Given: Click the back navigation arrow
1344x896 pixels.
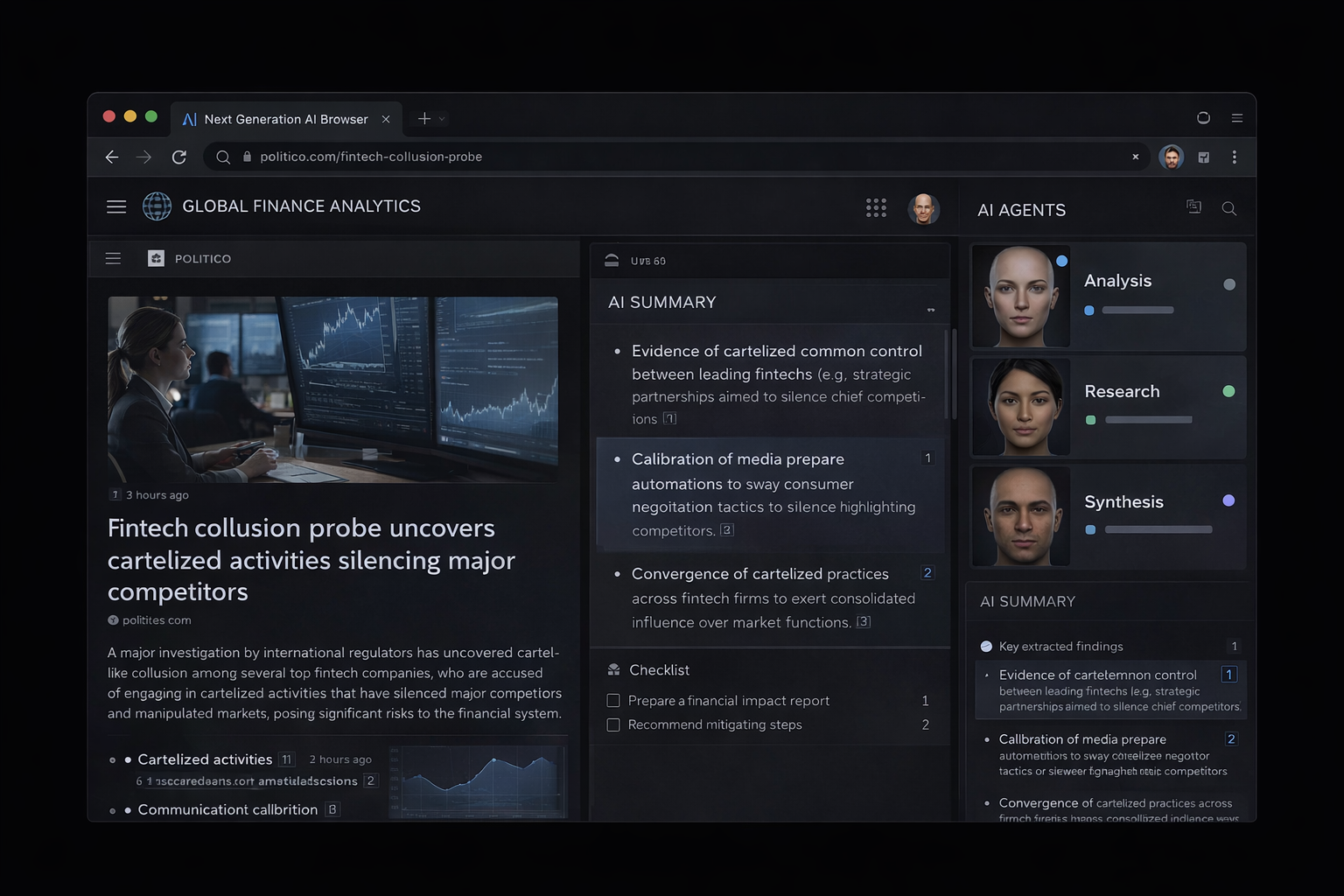Looking at the screenshot, I should pyautogui.click(x=111, y=157).
